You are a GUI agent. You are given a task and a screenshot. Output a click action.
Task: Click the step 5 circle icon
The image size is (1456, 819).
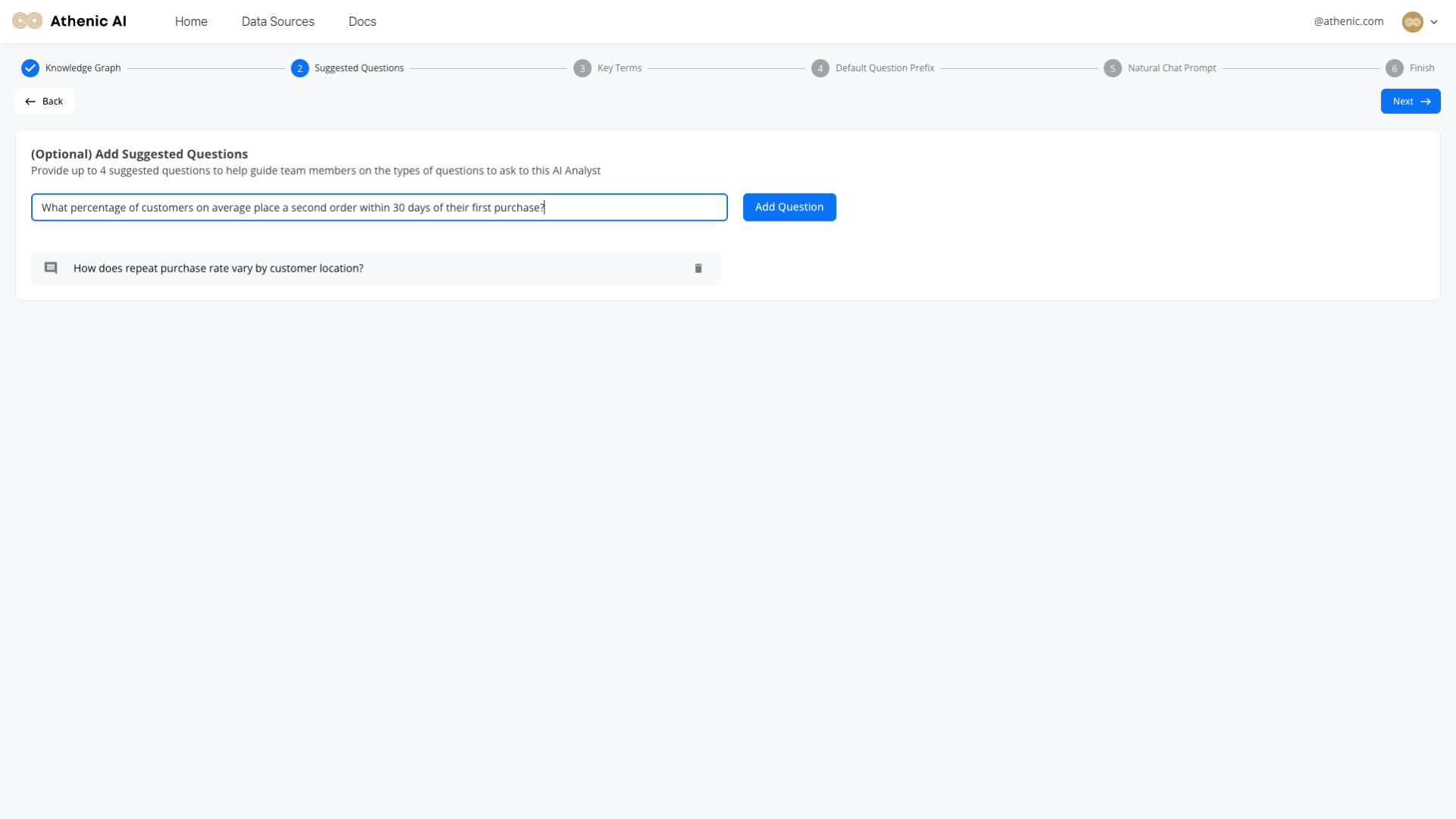(1112, 68)
